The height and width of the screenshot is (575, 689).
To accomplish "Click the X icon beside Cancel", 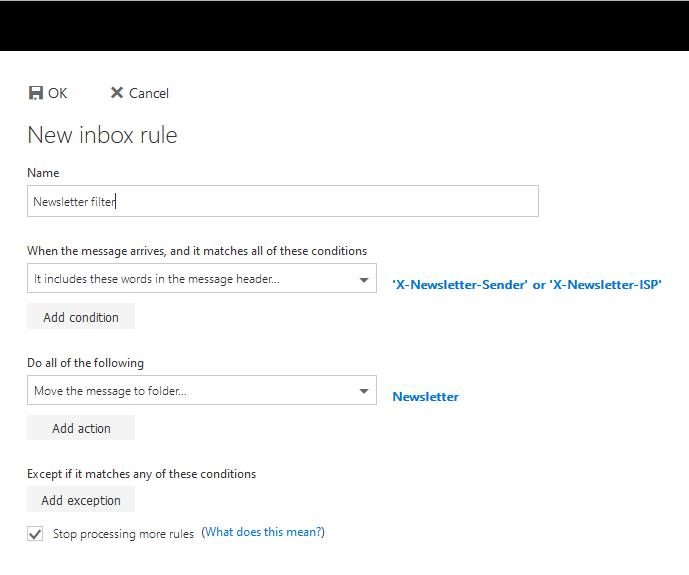I will pyautogui.click(x=117, y=93).
